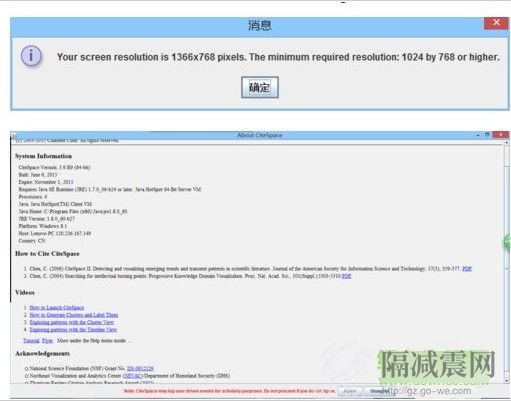
Task: Open How to Generate Clusters and Label Them video
Action: pyautogui.click(x=74, y=315)
